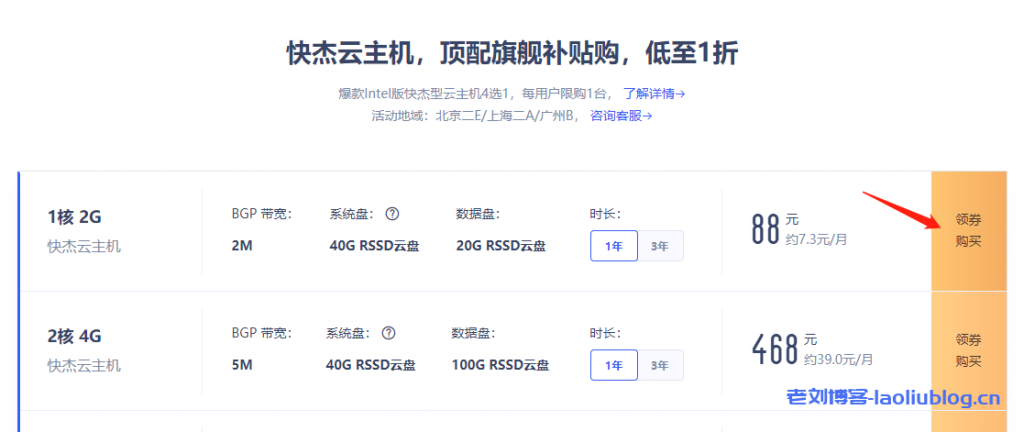Click the help icon beside 系统盘 in 2核 4G row
Viewport: 1024px width, 432px height.
click(389, 333)
